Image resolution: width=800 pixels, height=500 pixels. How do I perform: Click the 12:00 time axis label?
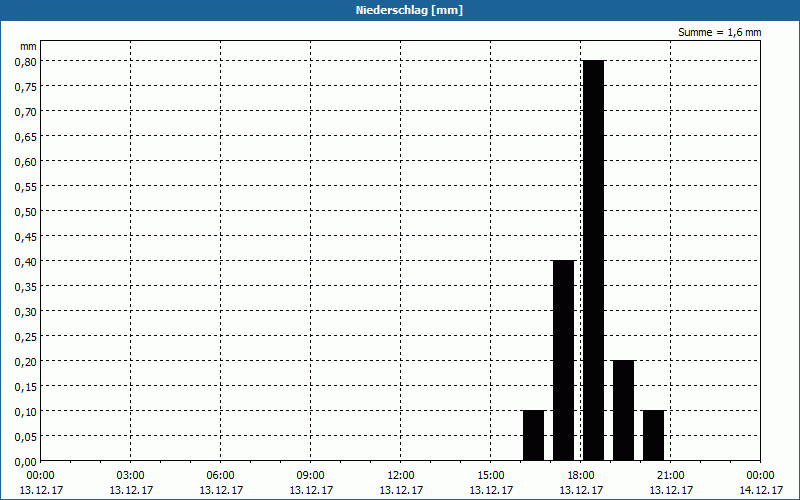click(x=401, y=476)
